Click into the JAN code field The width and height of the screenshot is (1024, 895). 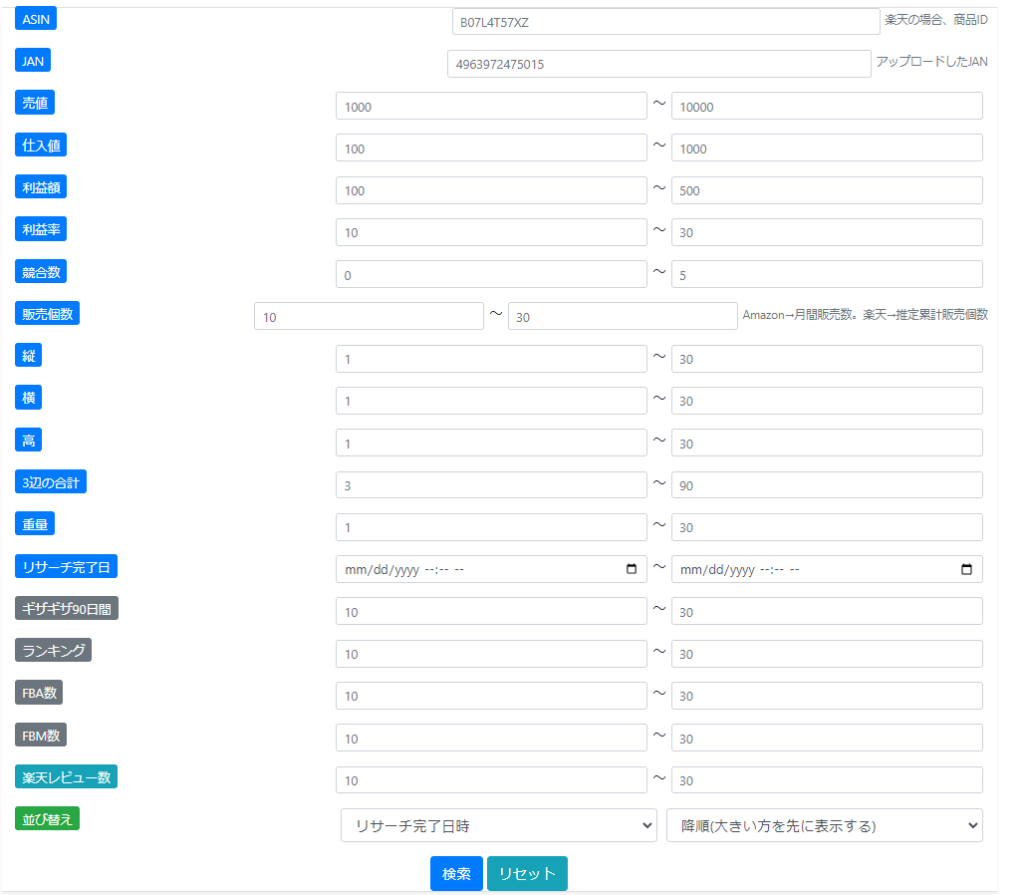(659, 64)
